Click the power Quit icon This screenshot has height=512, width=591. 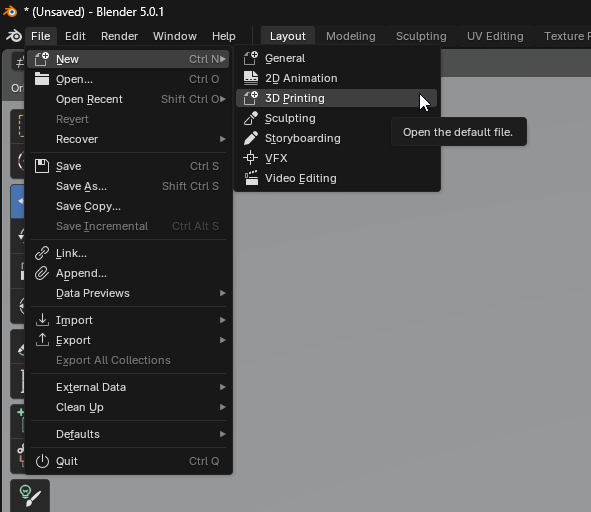tap(42, 461)
